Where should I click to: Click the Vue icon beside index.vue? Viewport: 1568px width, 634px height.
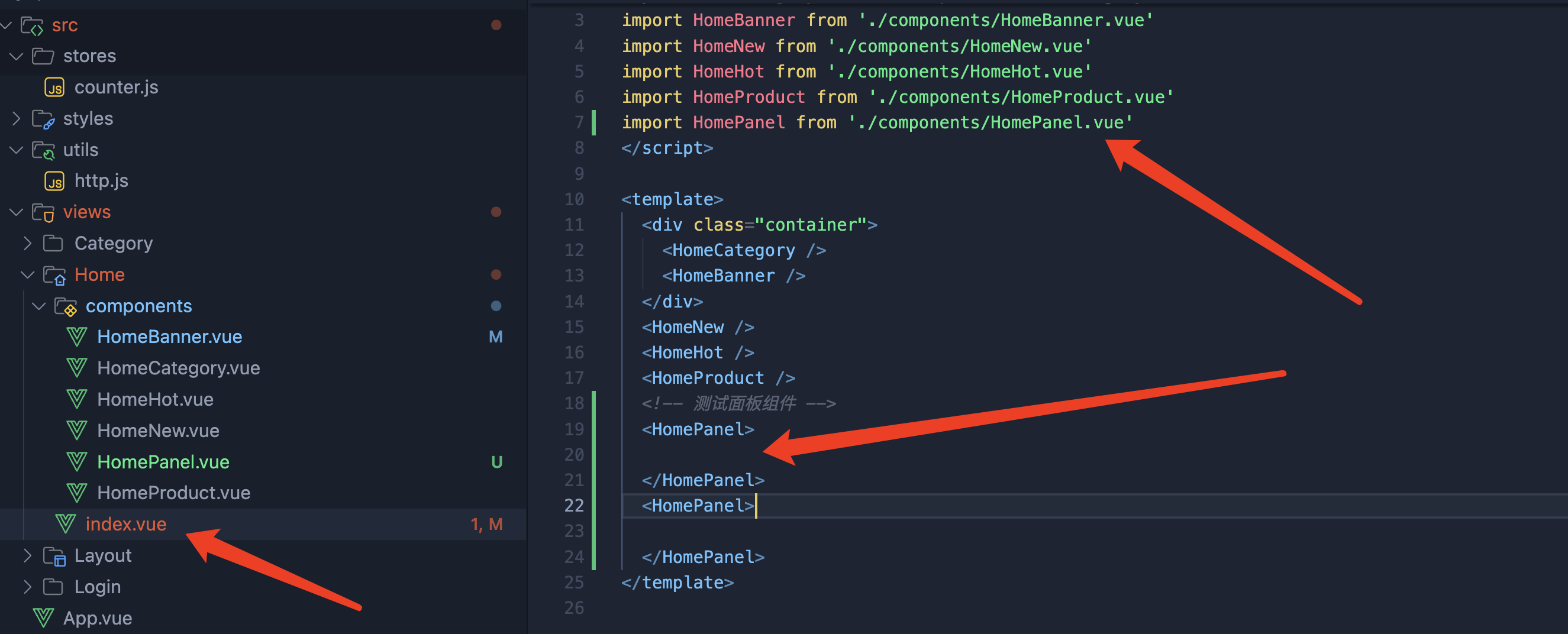pyautogui.click(x=65, y=524)
